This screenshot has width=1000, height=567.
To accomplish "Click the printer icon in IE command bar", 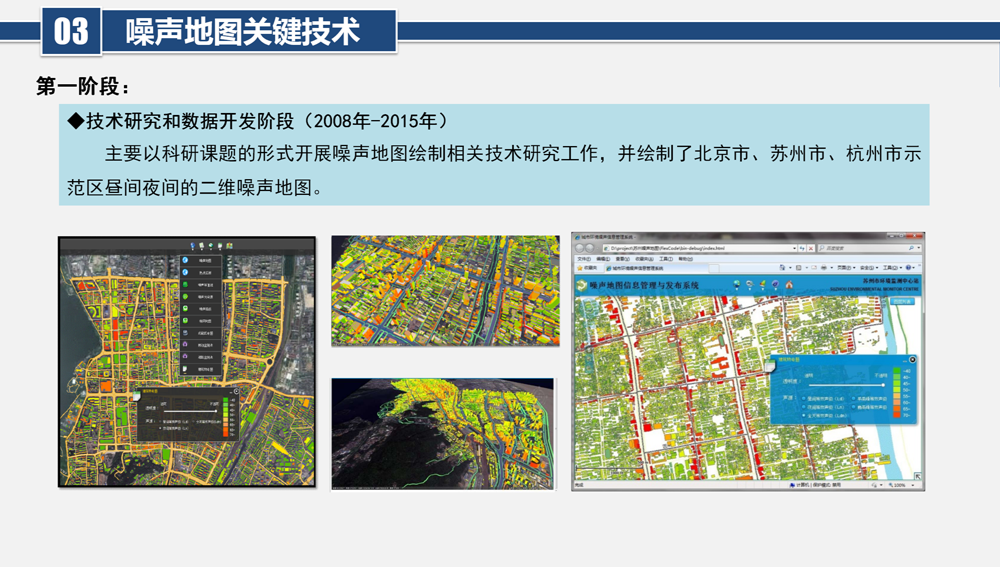I will click(x=822, y=268).
